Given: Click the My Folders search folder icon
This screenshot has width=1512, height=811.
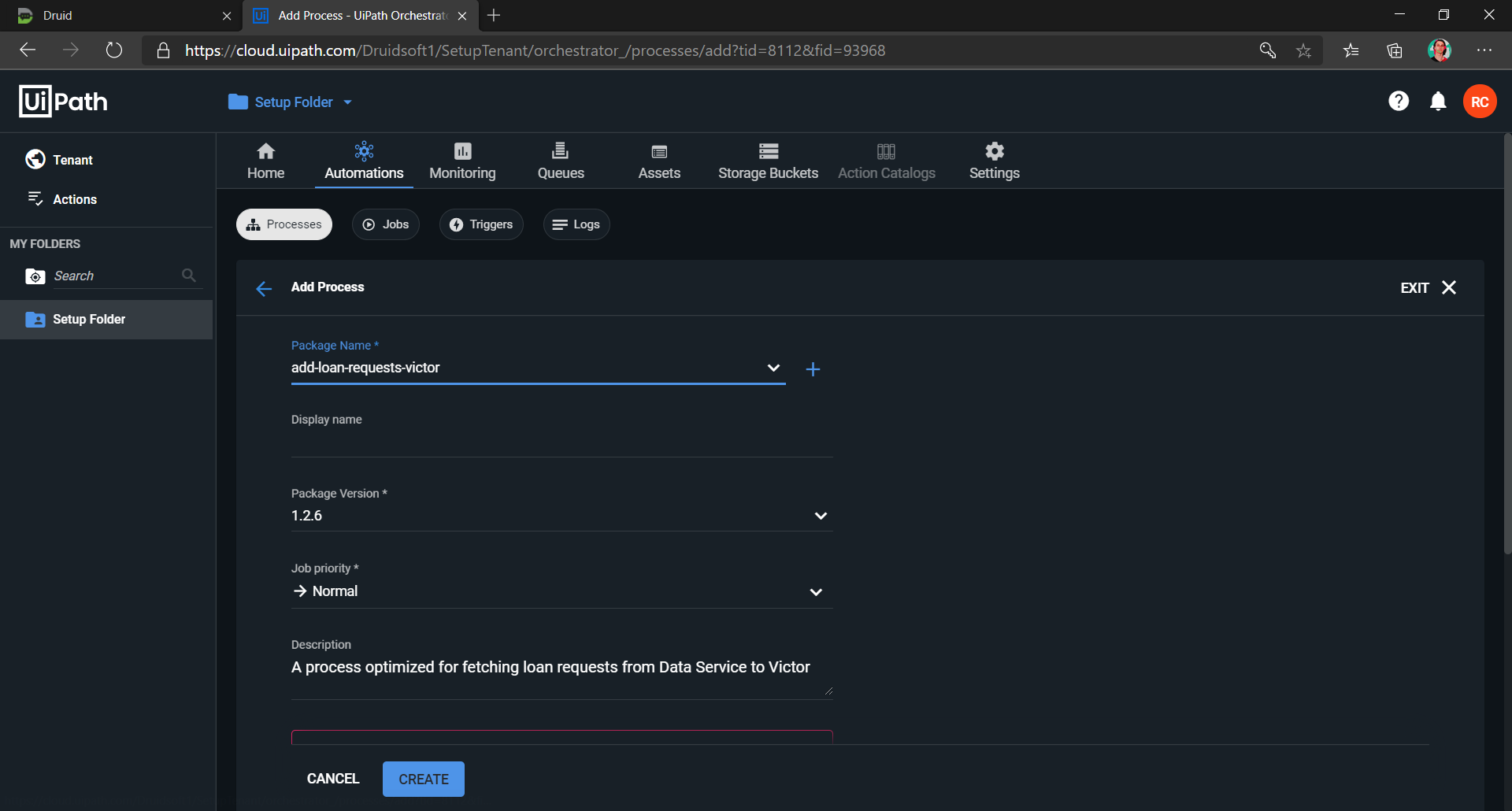Looking at the screenshot, I should click(35, 276).
